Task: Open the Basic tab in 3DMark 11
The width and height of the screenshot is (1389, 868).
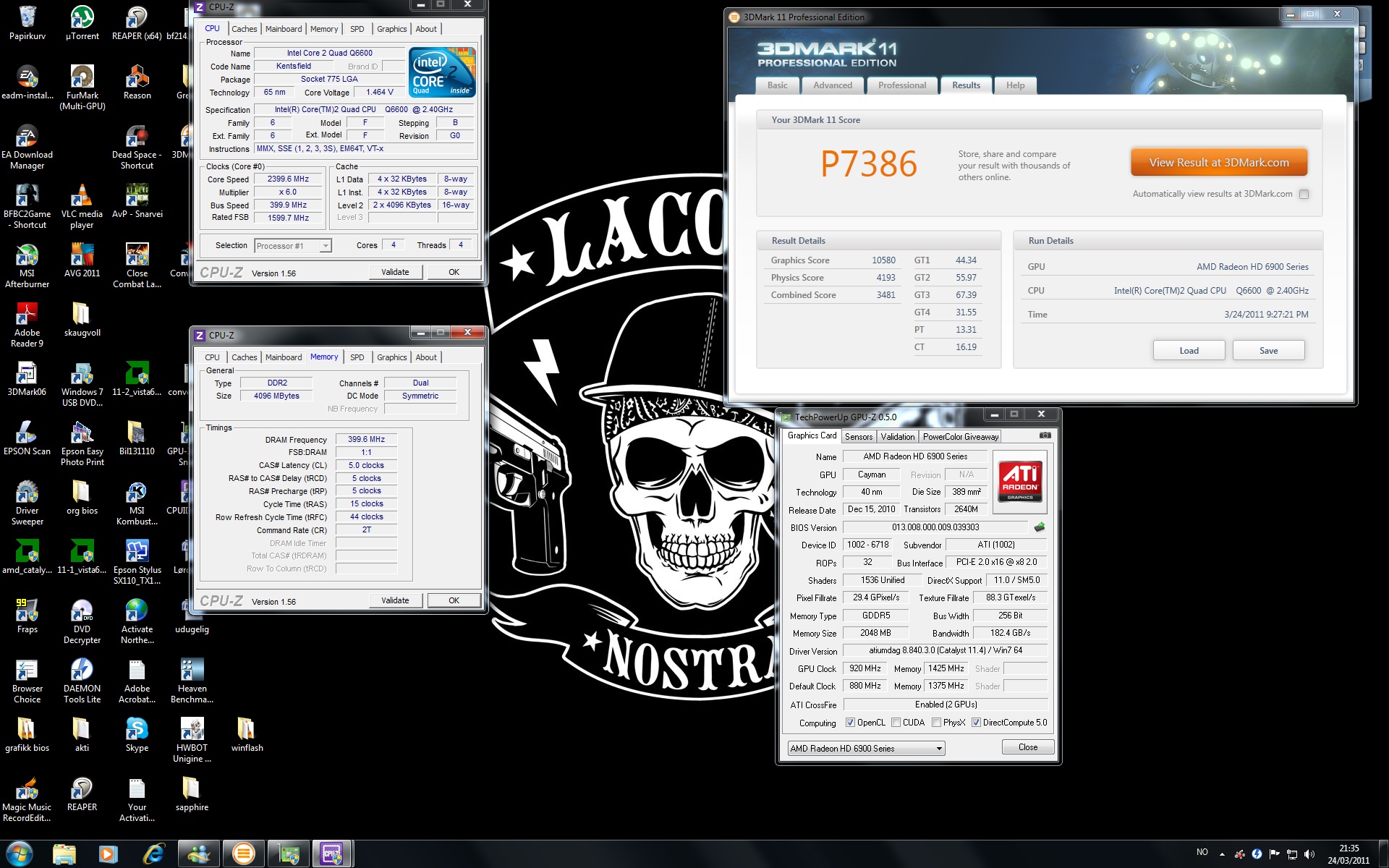Action: click(778, 85)
